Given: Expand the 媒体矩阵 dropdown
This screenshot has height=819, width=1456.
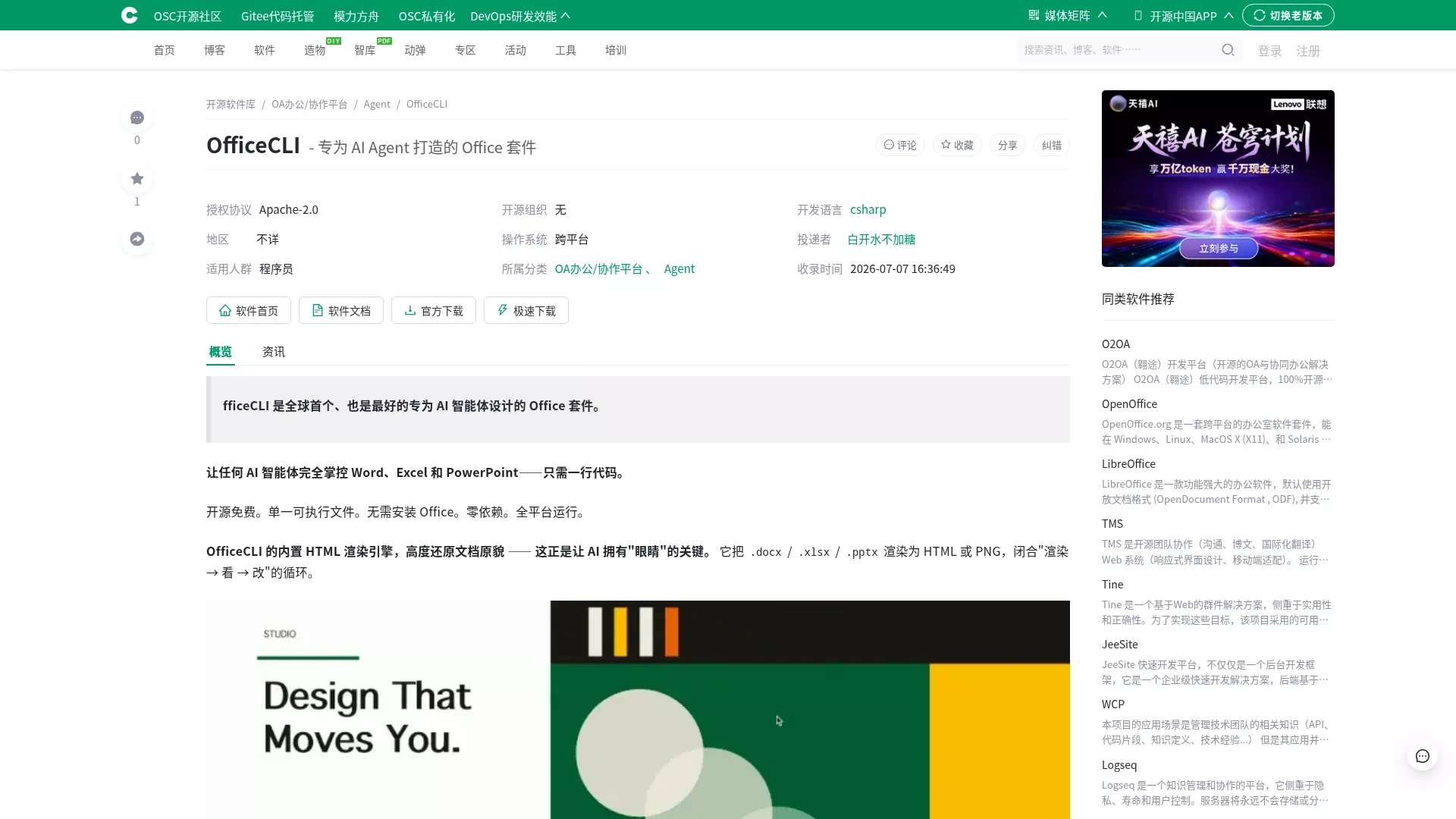Looking at the screenshot, I should [1068, 16].
